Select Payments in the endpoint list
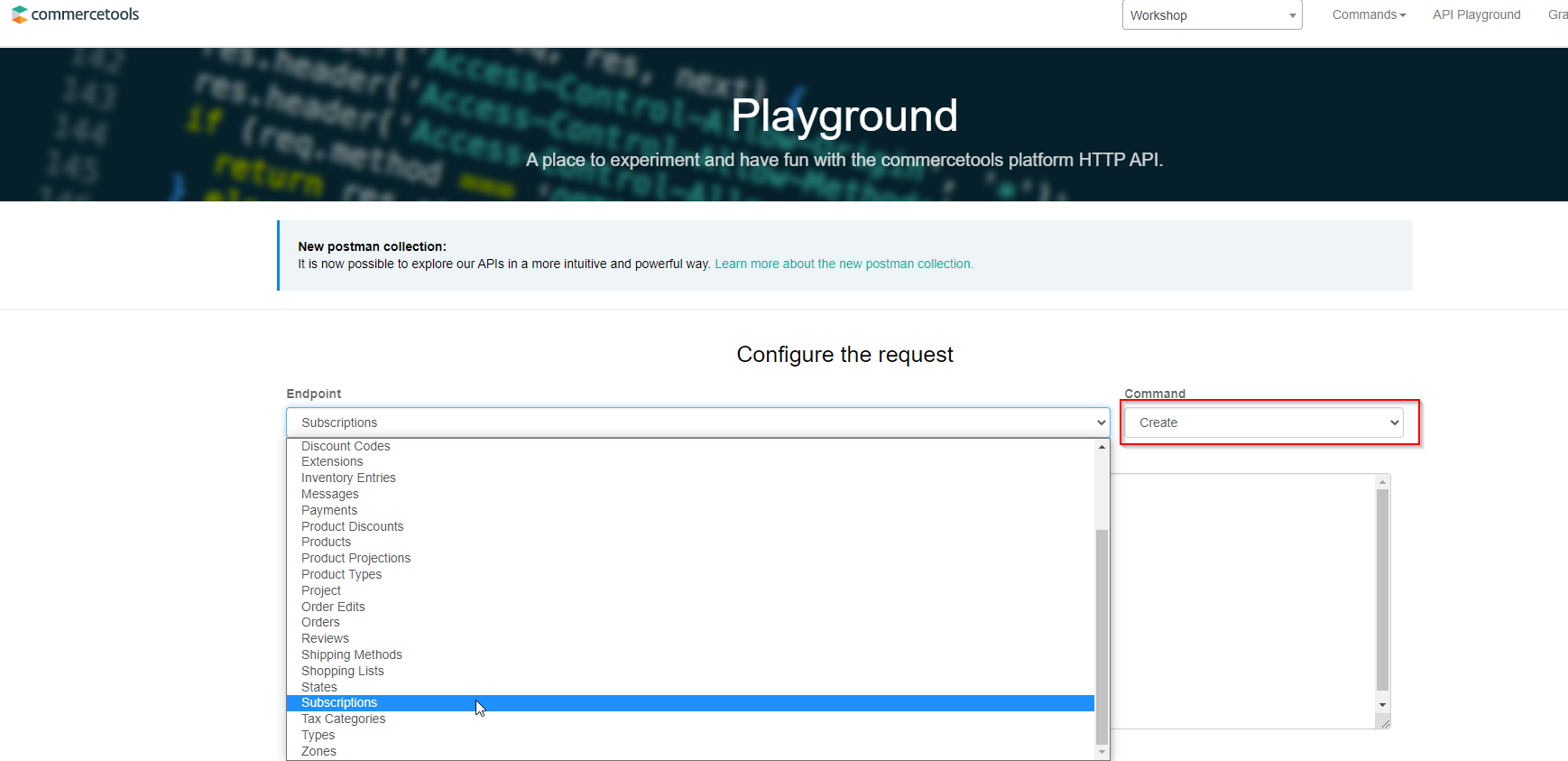This screenshot has height=761, width=1568. coord(329,510)
